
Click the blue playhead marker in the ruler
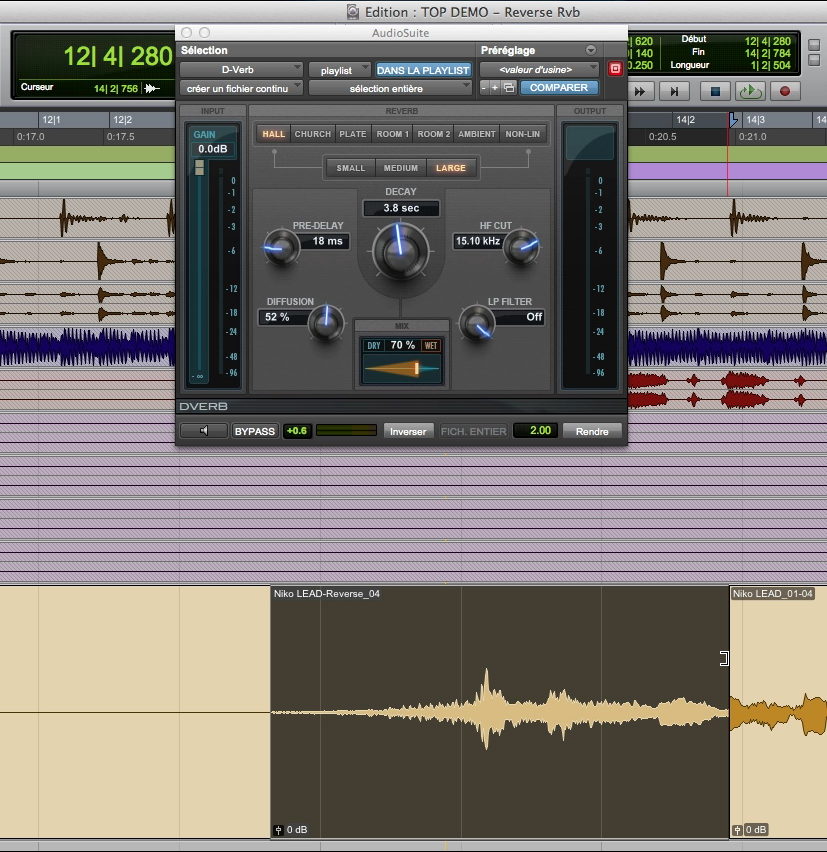point(732,120)
